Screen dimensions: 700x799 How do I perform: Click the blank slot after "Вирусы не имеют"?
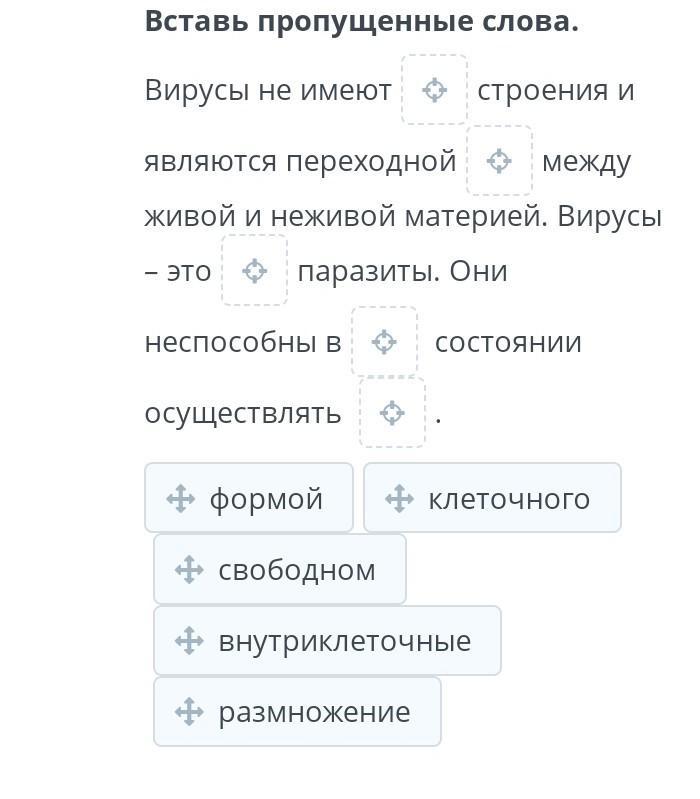tap(434, 90)
